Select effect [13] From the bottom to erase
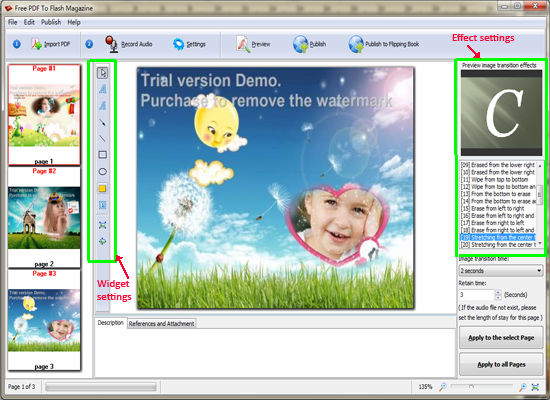The image size is (550, 400). click(x=497, y=194)
